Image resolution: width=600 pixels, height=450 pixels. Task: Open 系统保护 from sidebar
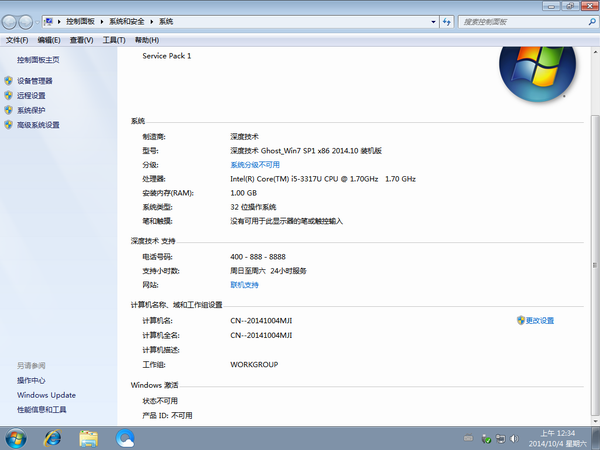[31, 110]
